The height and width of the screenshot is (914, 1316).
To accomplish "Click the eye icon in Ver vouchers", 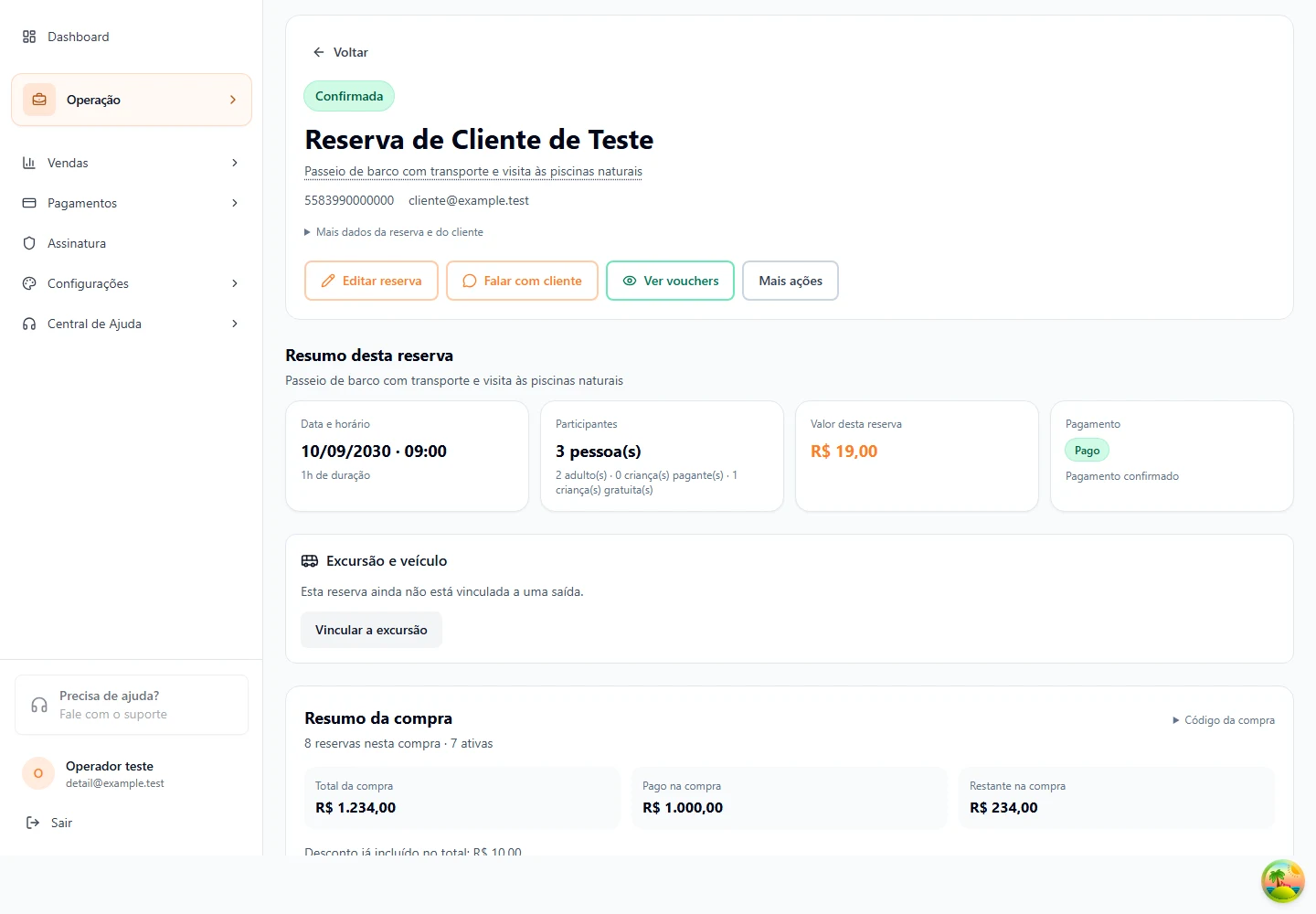I will click(x=630, y=281).
